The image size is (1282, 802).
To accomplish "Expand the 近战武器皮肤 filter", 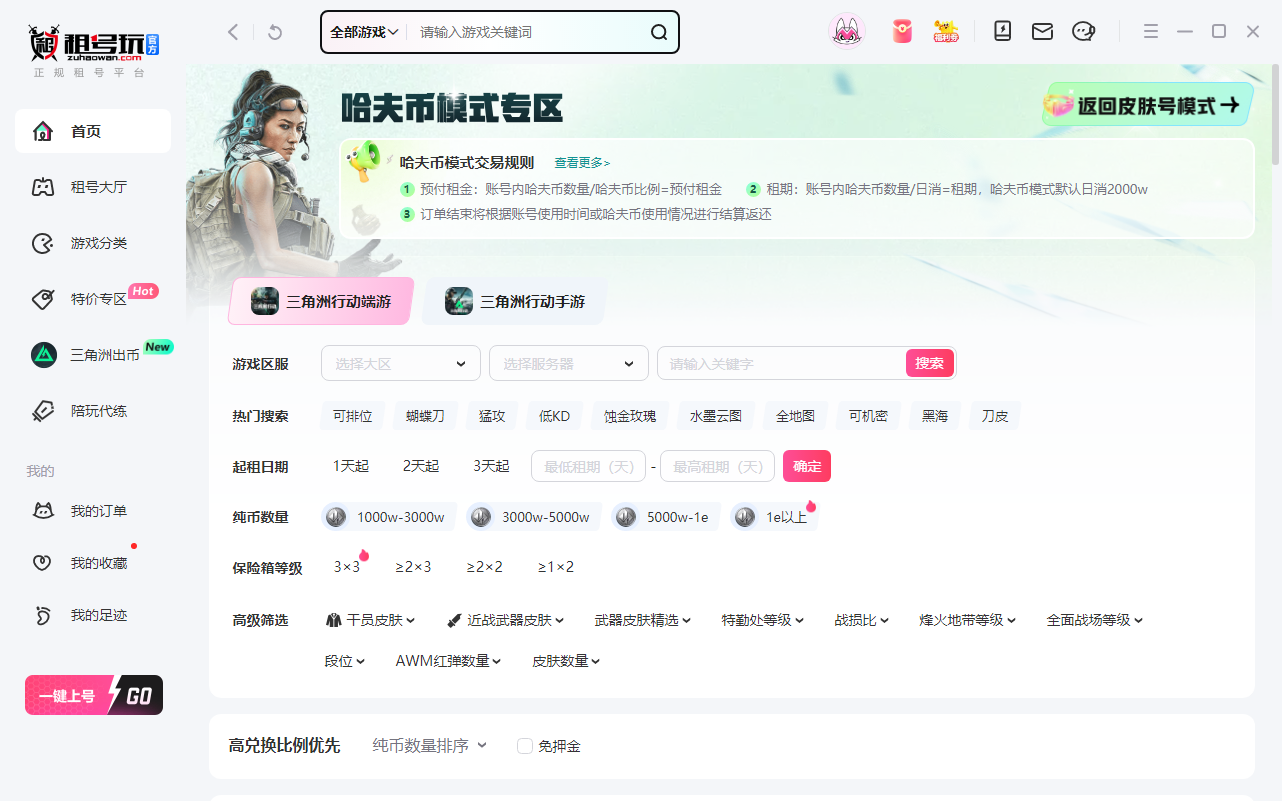I will [x=506, y=620].
